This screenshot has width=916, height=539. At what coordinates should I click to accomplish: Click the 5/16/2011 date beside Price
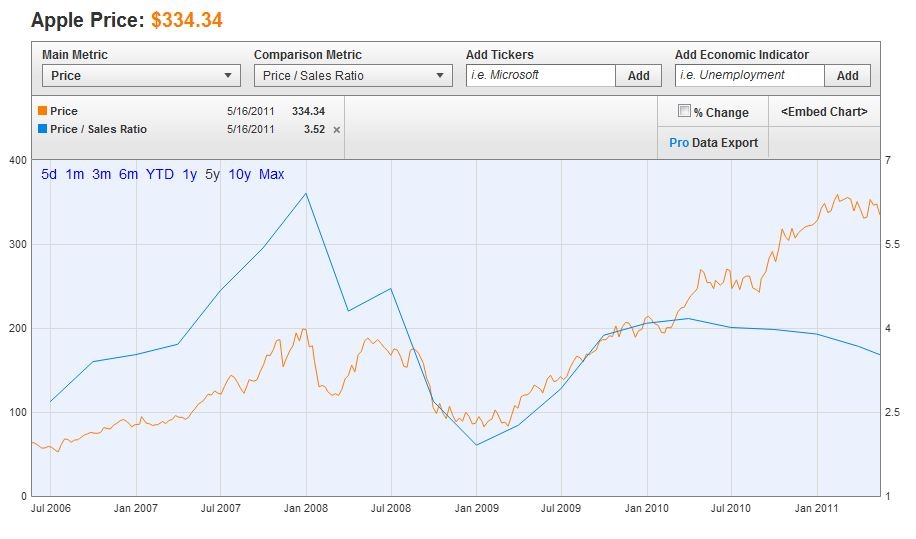click(x=251, y=111)
